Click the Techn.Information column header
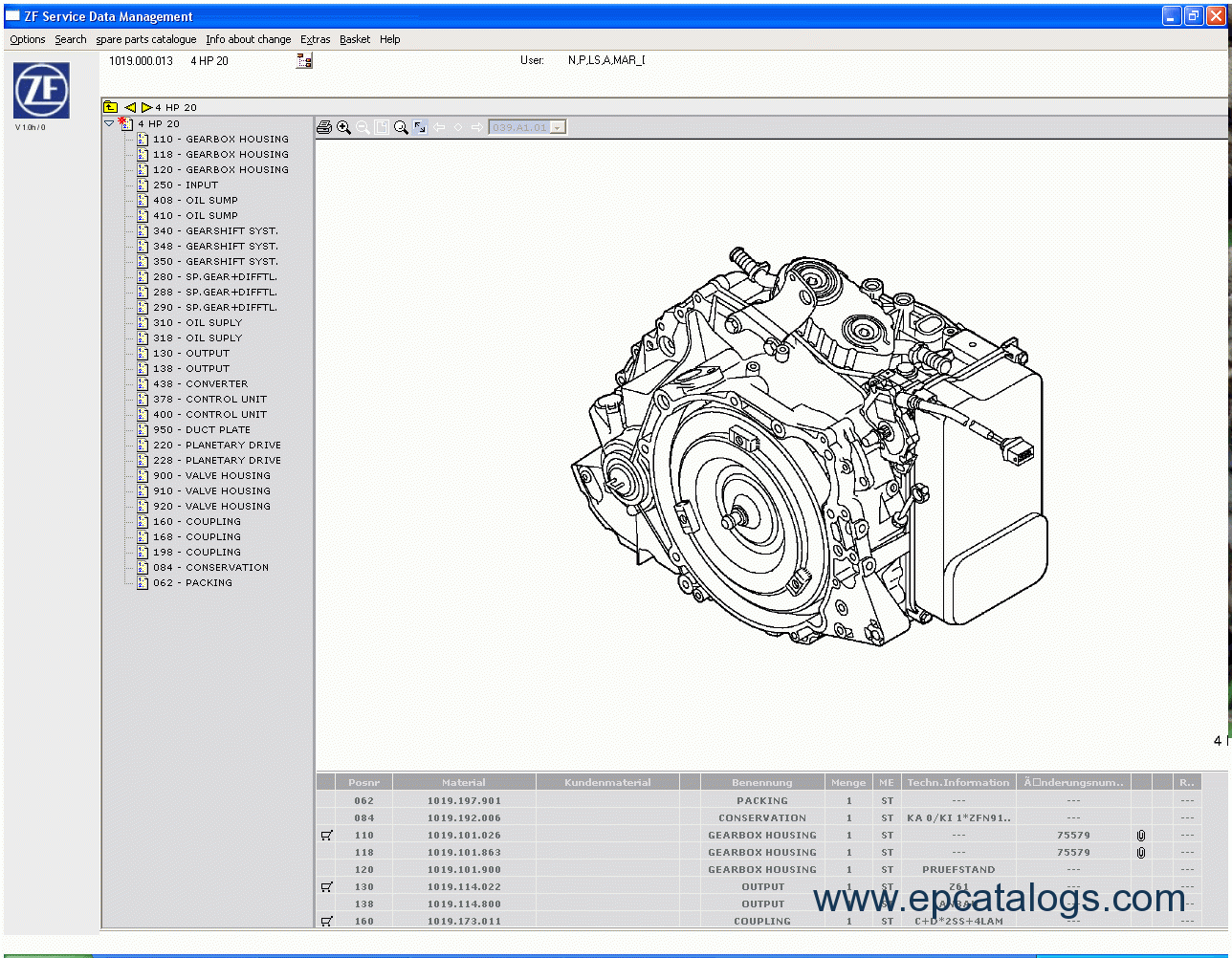 958,782
